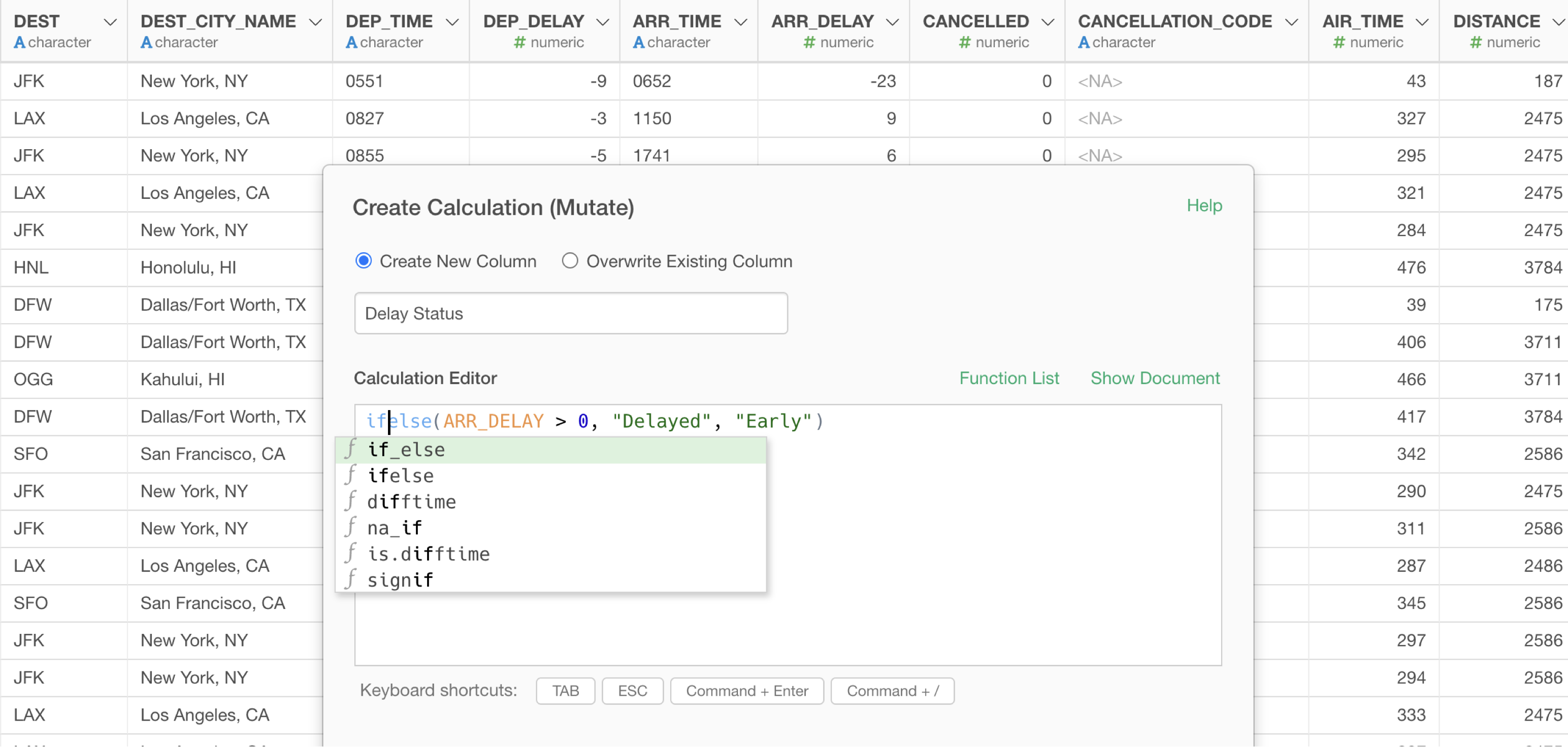The image size is (1568, 747).
Task: Click the HNL destination cell
Action: (x=63, y=267)
